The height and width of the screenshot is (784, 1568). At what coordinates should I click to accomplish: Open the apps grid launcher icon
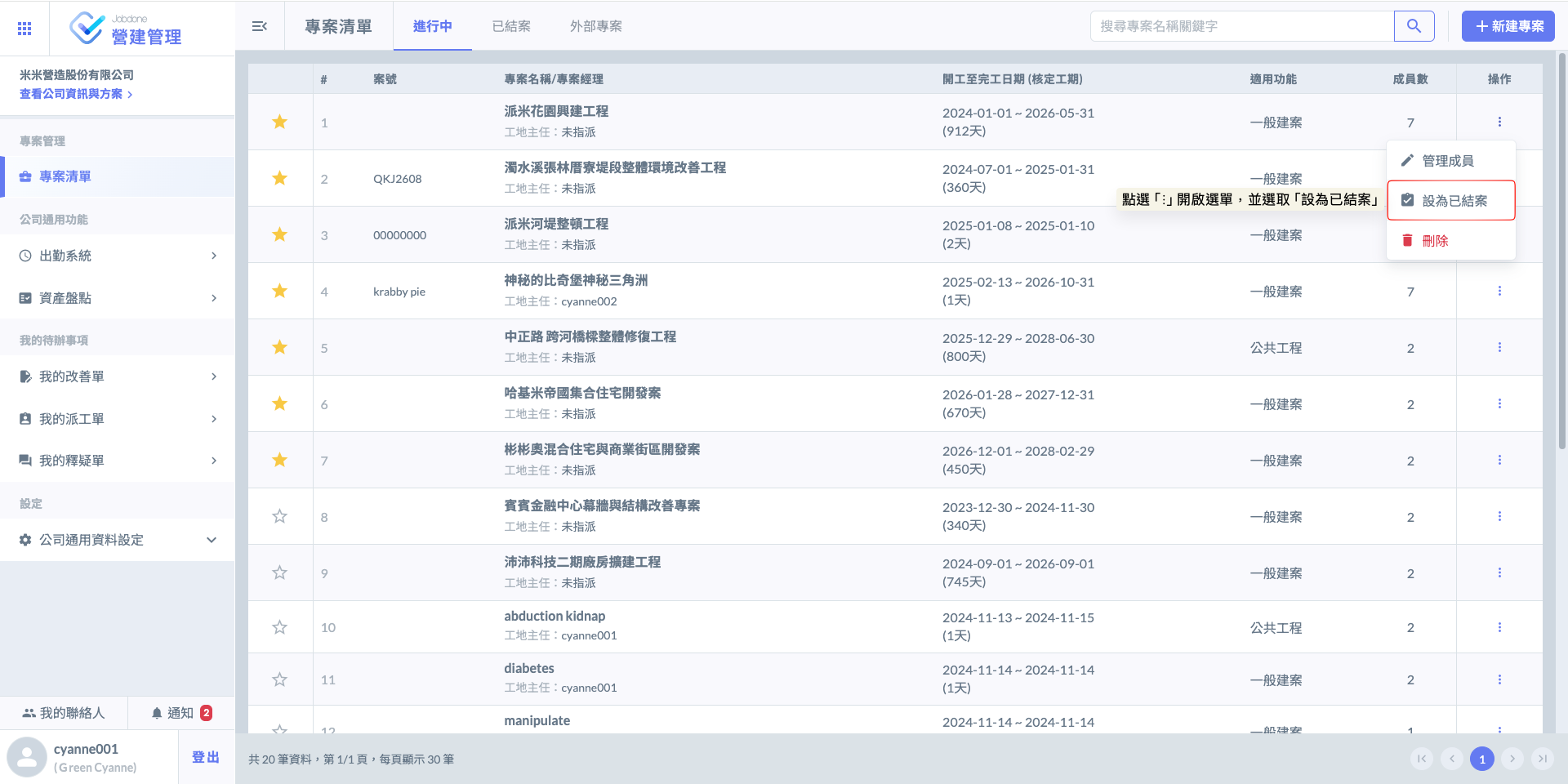point(24,29)
